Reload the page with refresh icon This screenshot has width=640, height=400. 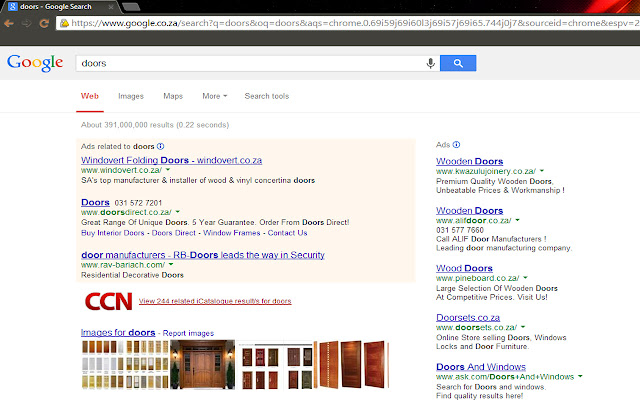(x=44, y=24)
